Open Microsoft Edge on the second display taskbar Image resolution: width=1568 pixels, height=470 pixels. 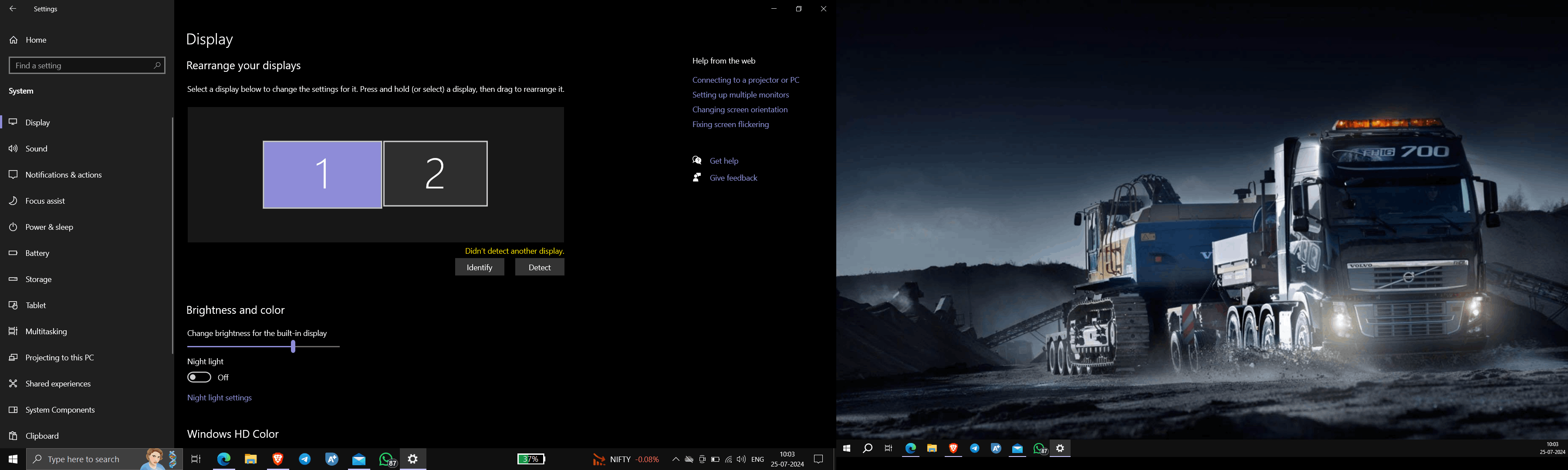click(911, 449)
